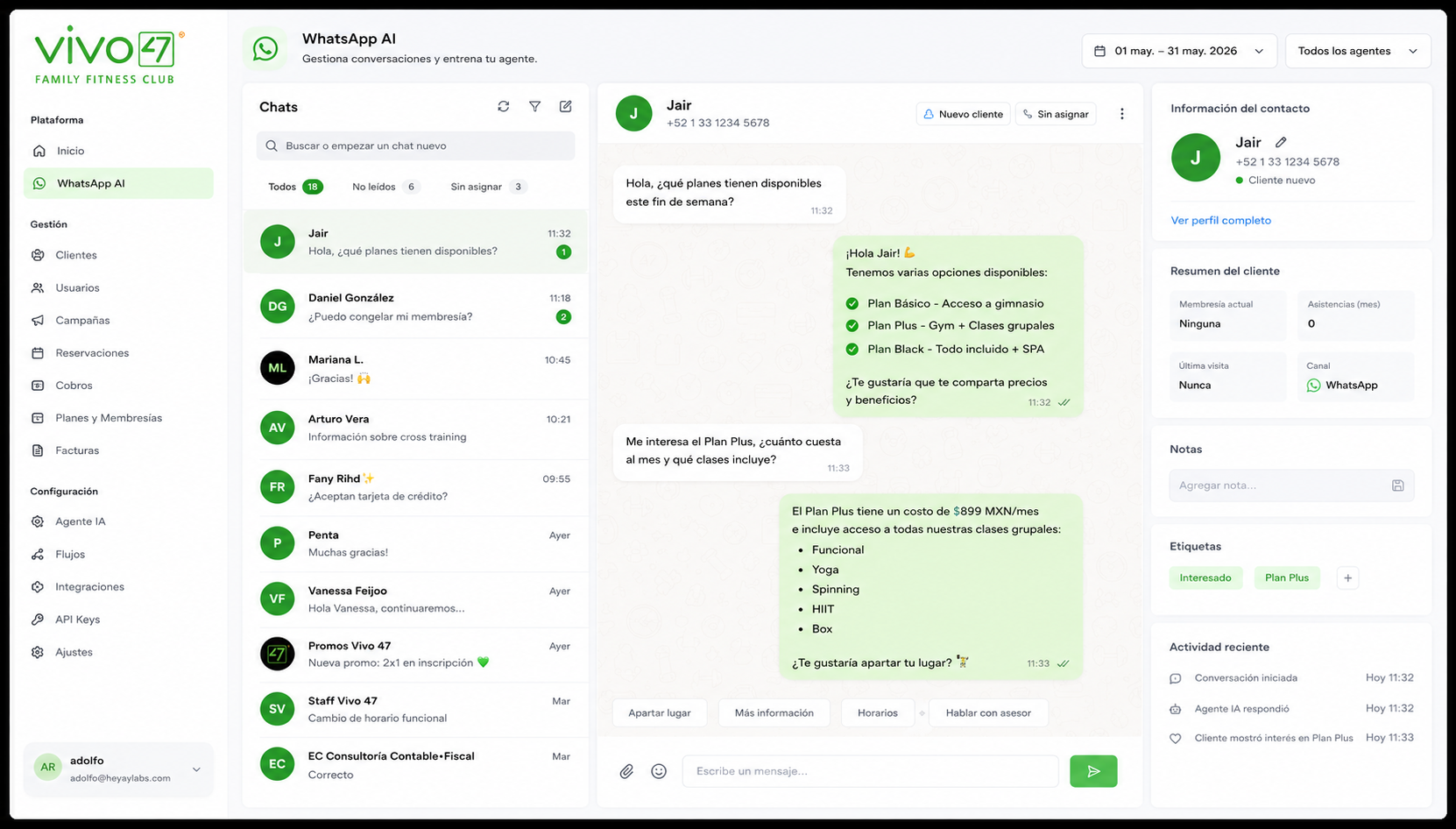
Task: Open the chat filter icon
Action: [534, 106]
